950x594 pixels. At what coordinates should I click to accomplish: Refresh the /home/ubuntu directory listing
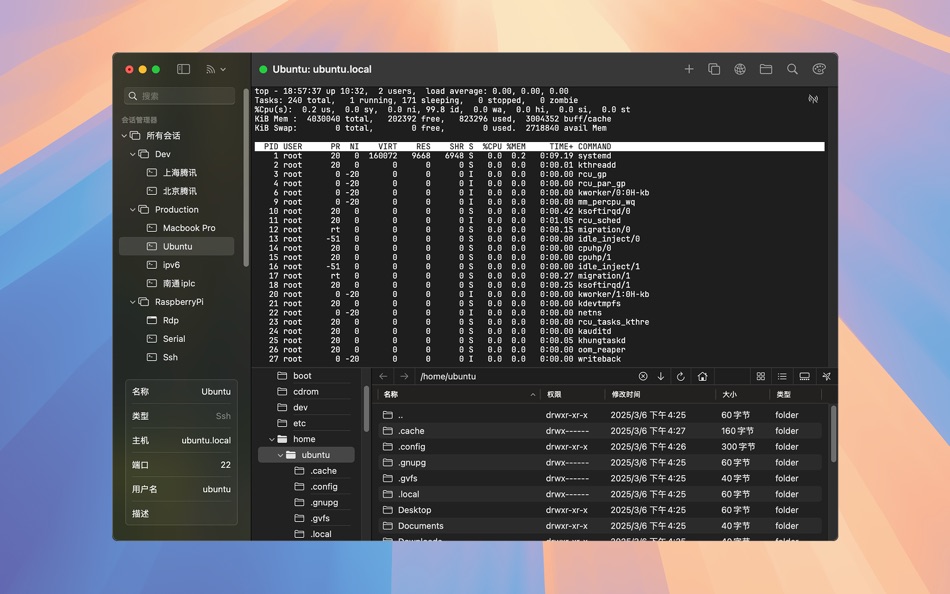pos(680,376)
